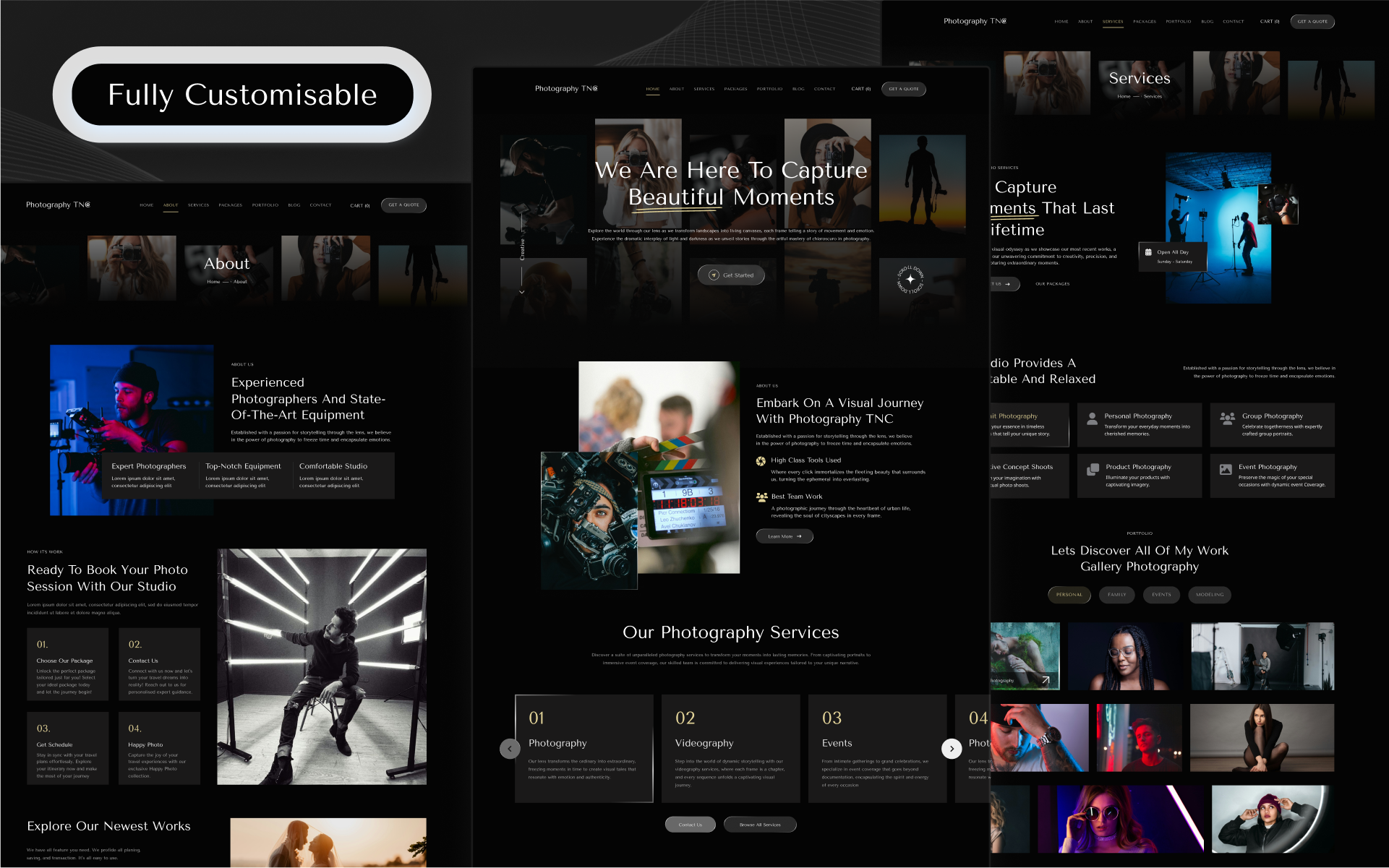Open HOME in center page navigation
The width and height of the screenshot is (1389, 868).
point(653,89)
